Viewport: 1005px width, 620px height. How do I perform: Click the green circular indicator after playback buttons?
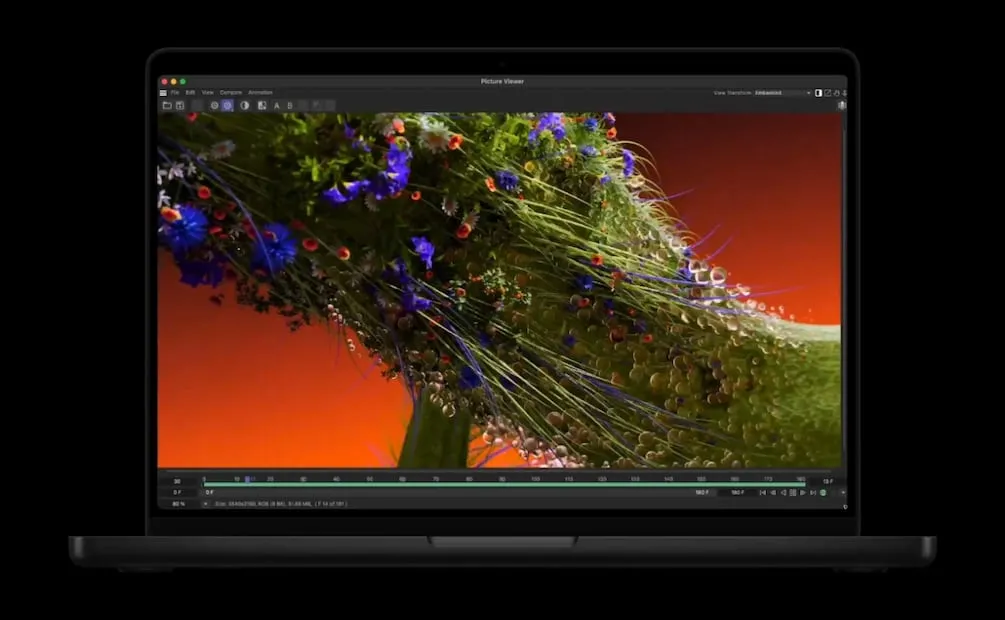[823, 492]
